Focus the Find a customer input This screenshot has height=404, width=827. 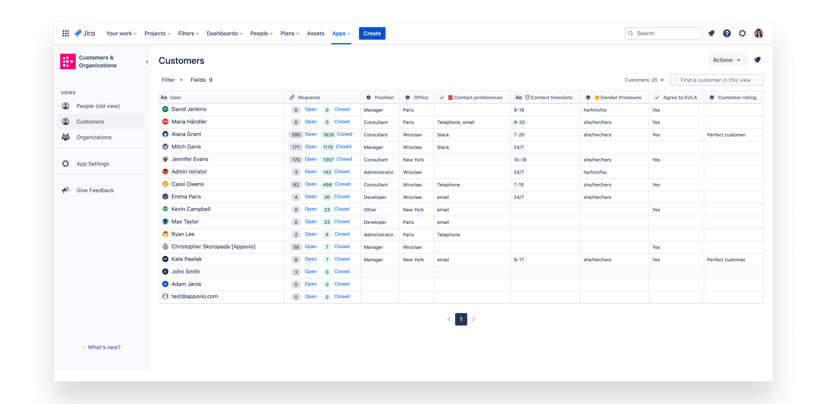coord(717,80)
